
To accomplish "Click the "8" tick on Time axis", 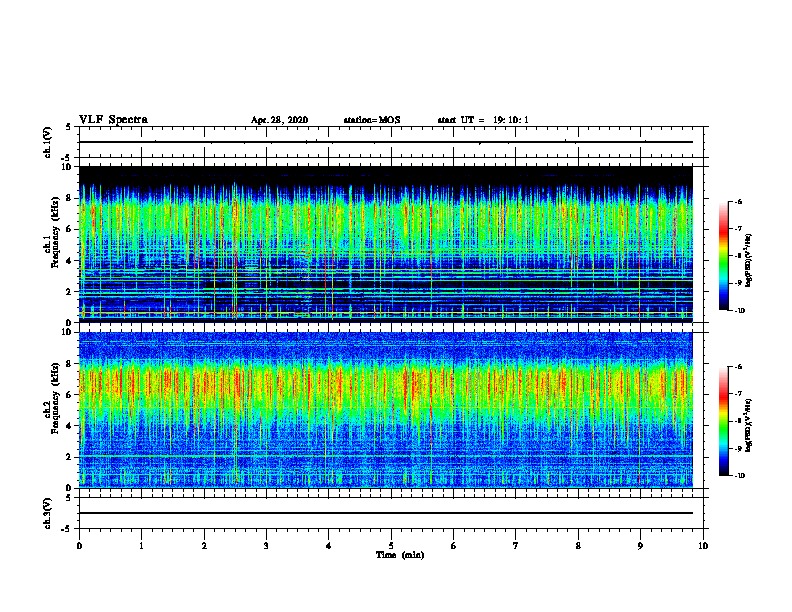I will tap(578, 546).
